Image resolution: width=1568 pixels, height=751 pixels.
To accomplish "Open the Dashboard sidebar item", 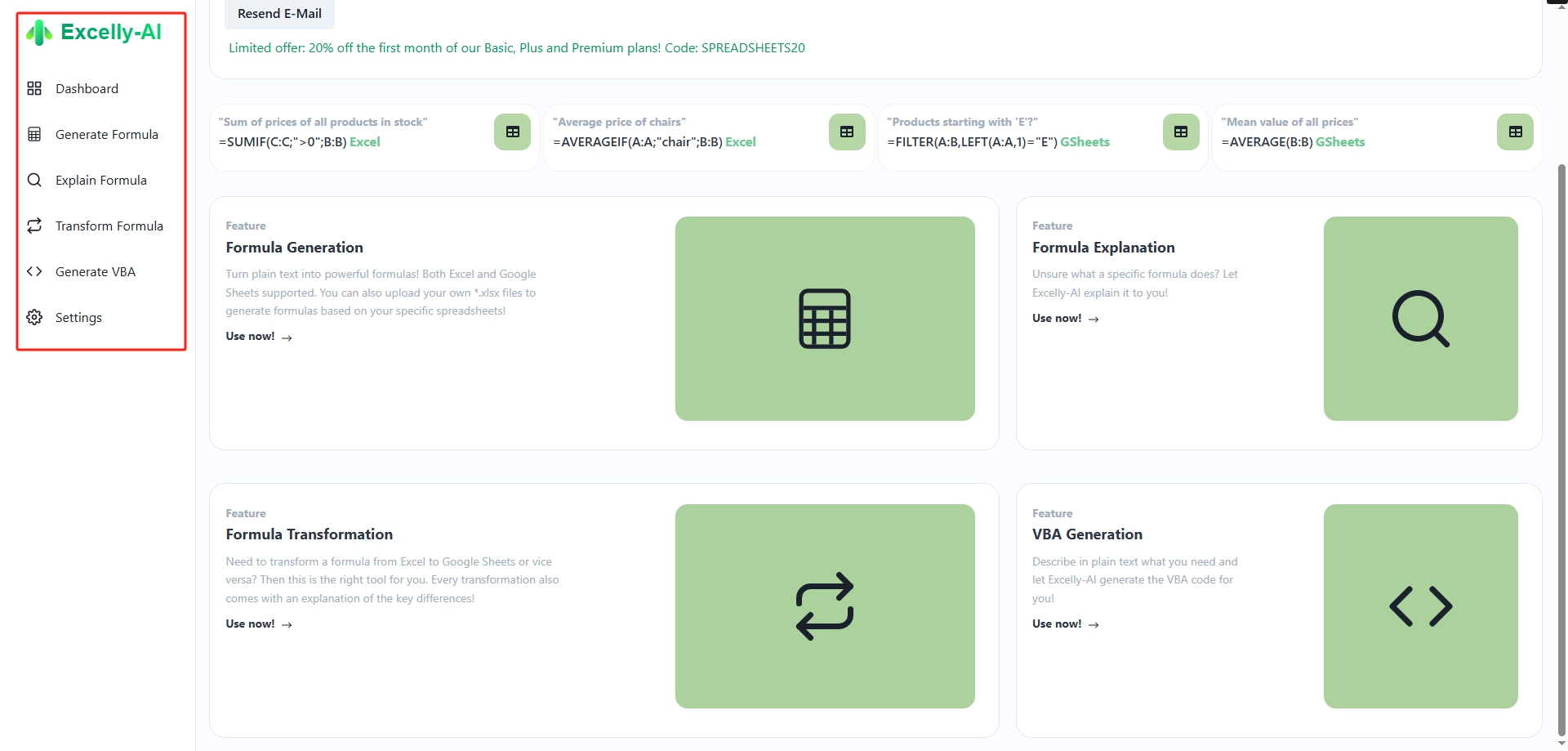I will click(87, 88).
